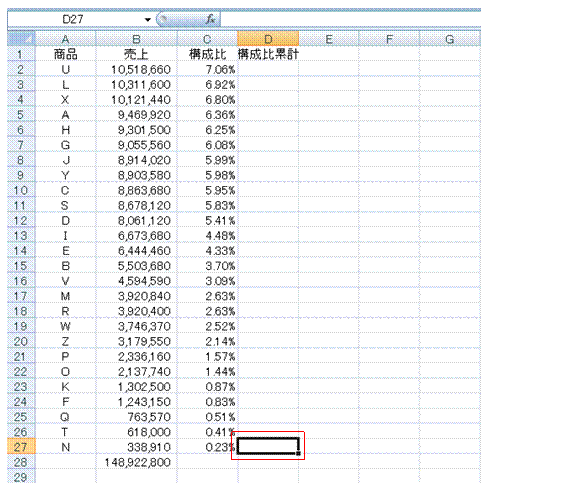Select row 1 header

click(21, 54)
